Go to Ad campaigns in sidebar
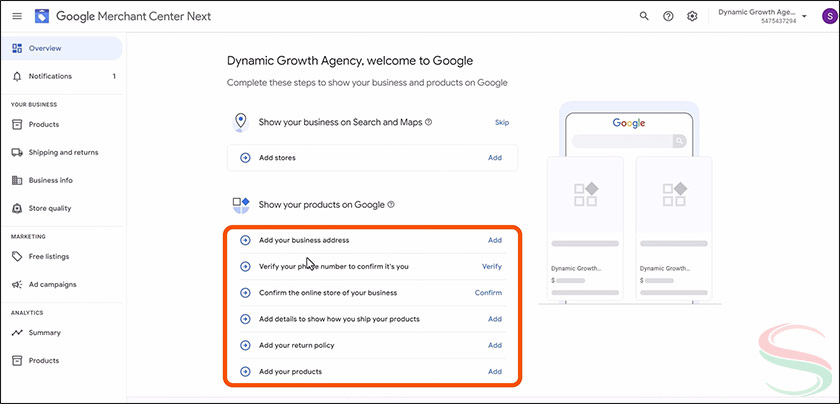Screen dimensions: 840x404 [52, 284]
